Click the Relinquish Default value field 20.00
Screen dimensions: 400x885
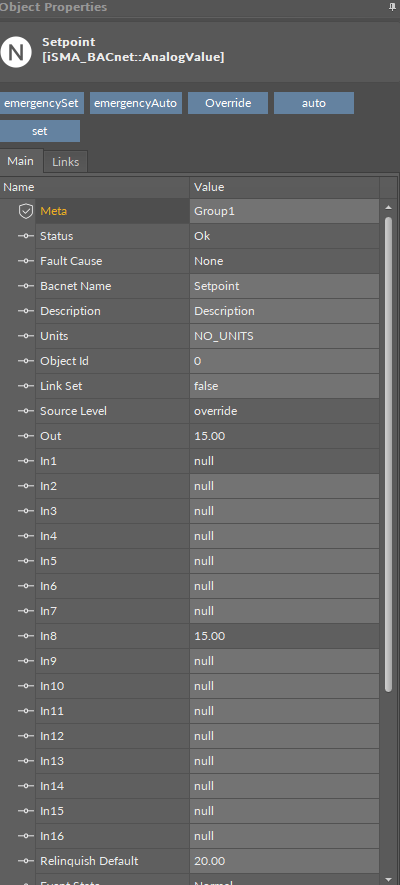tap(284, 861)
